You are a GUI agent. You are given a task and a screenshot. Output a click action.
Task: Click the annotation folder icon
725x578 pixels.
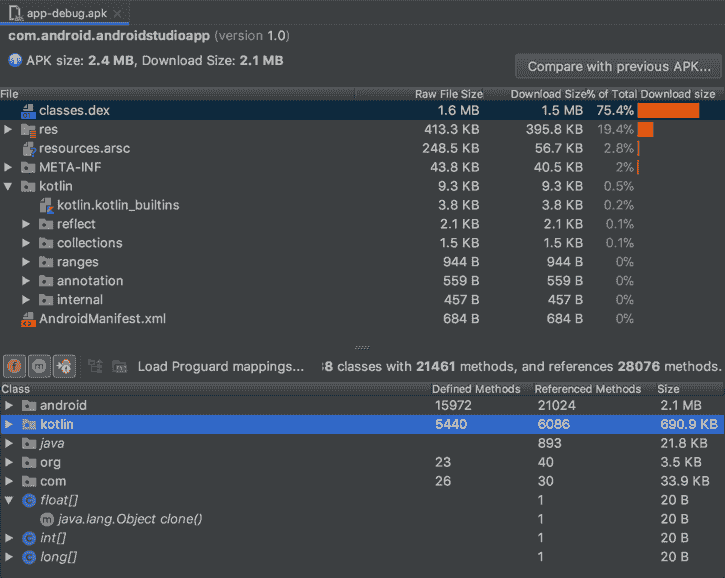coord(46,281)
